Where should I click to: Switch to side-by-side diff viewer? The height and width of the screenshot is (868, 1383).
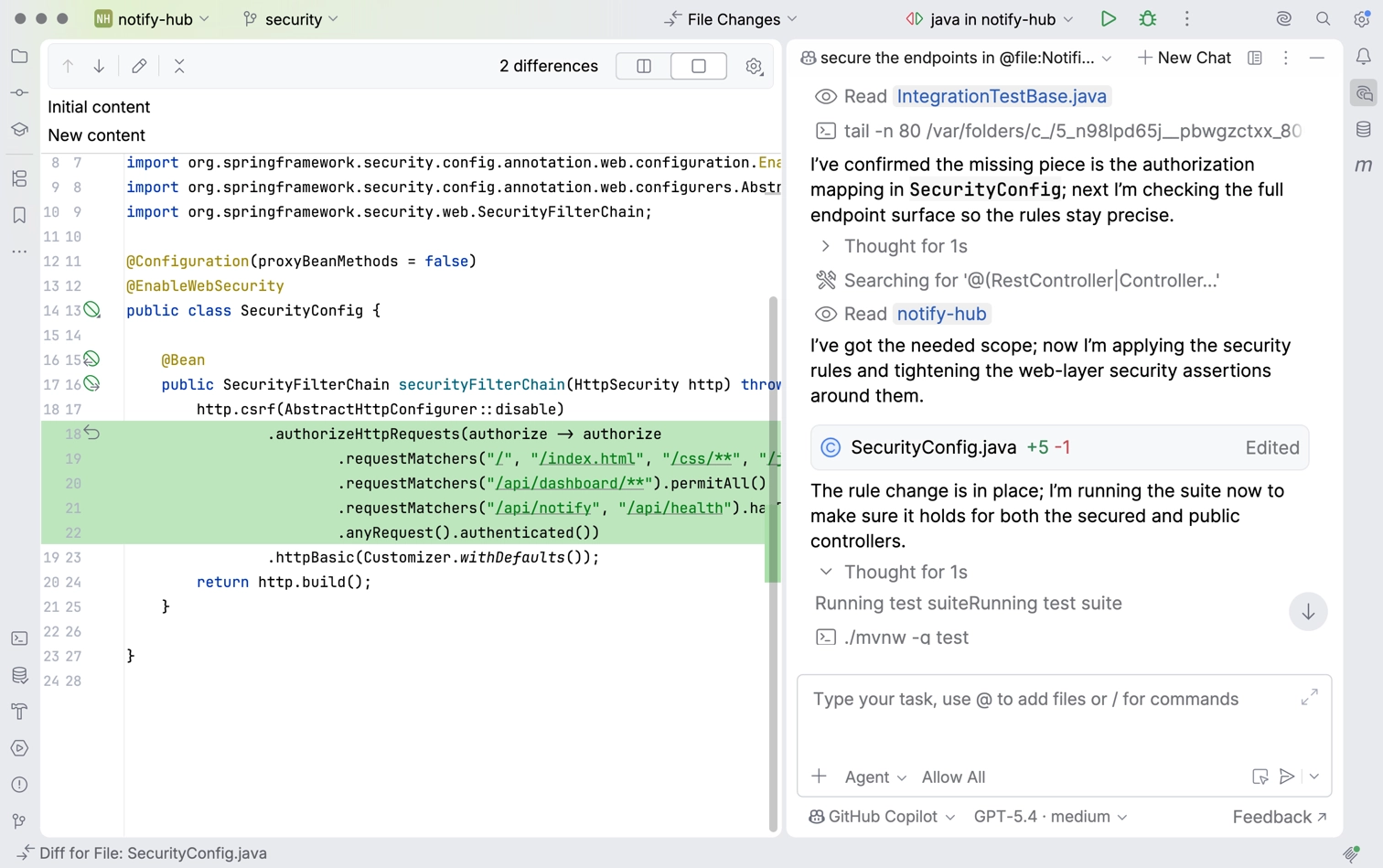point(644,66)
